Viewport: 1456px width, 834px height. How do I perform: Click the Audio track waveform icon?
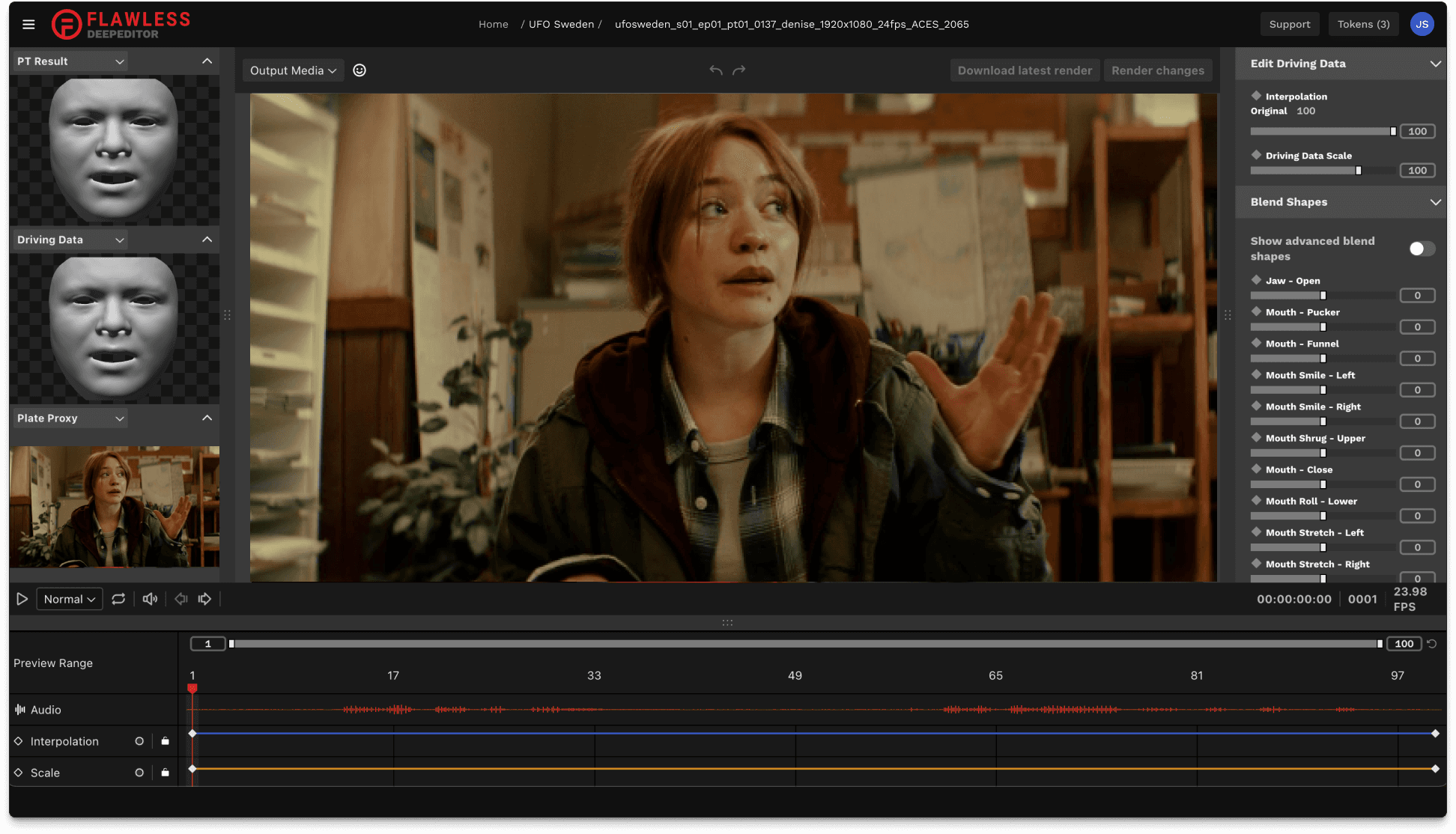[20, 710]
